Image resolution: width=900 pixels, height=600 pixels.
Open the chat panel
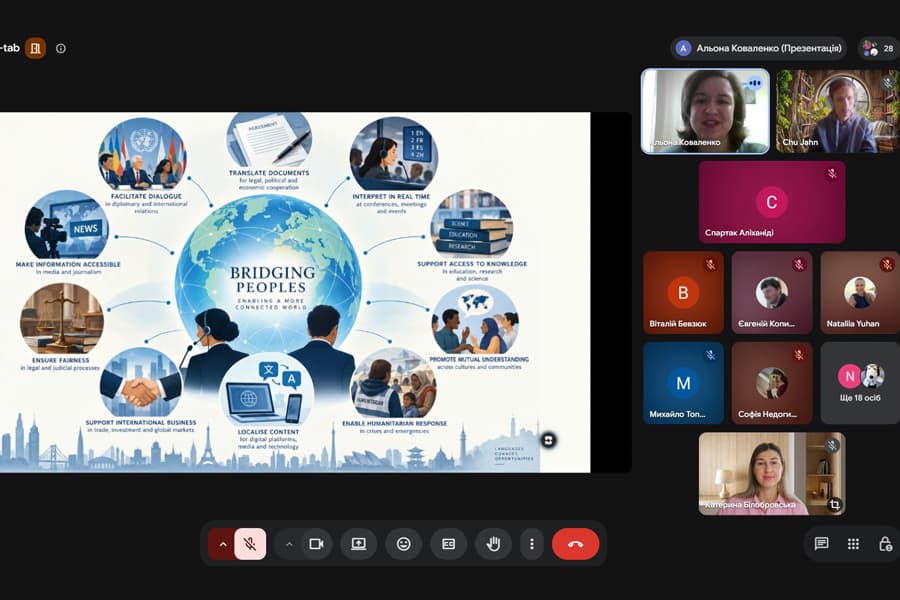tap(821, 544)
